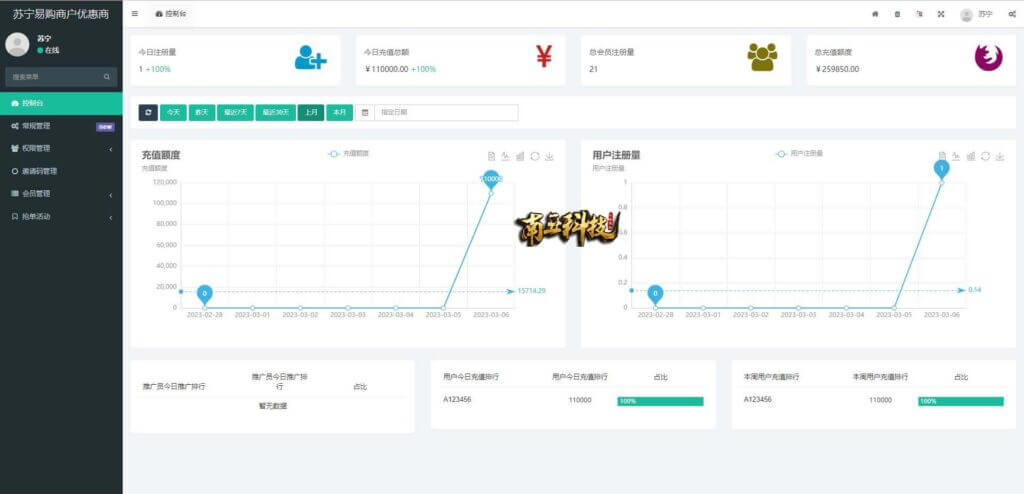The image size is (1024, 494).
Task: Open 常规管理 in the sidebar
Action: 61,126
